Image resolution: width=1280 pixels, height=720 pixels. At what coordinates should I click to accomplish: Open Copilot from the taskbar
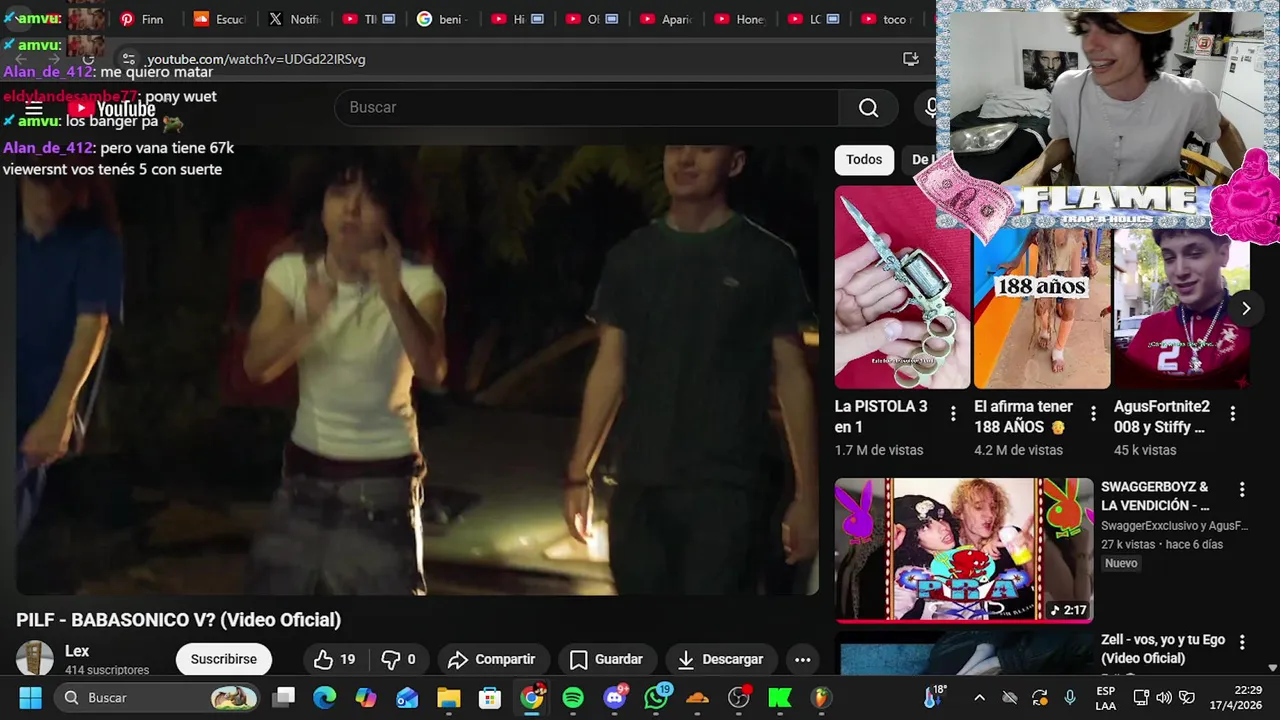coord(366,697)
